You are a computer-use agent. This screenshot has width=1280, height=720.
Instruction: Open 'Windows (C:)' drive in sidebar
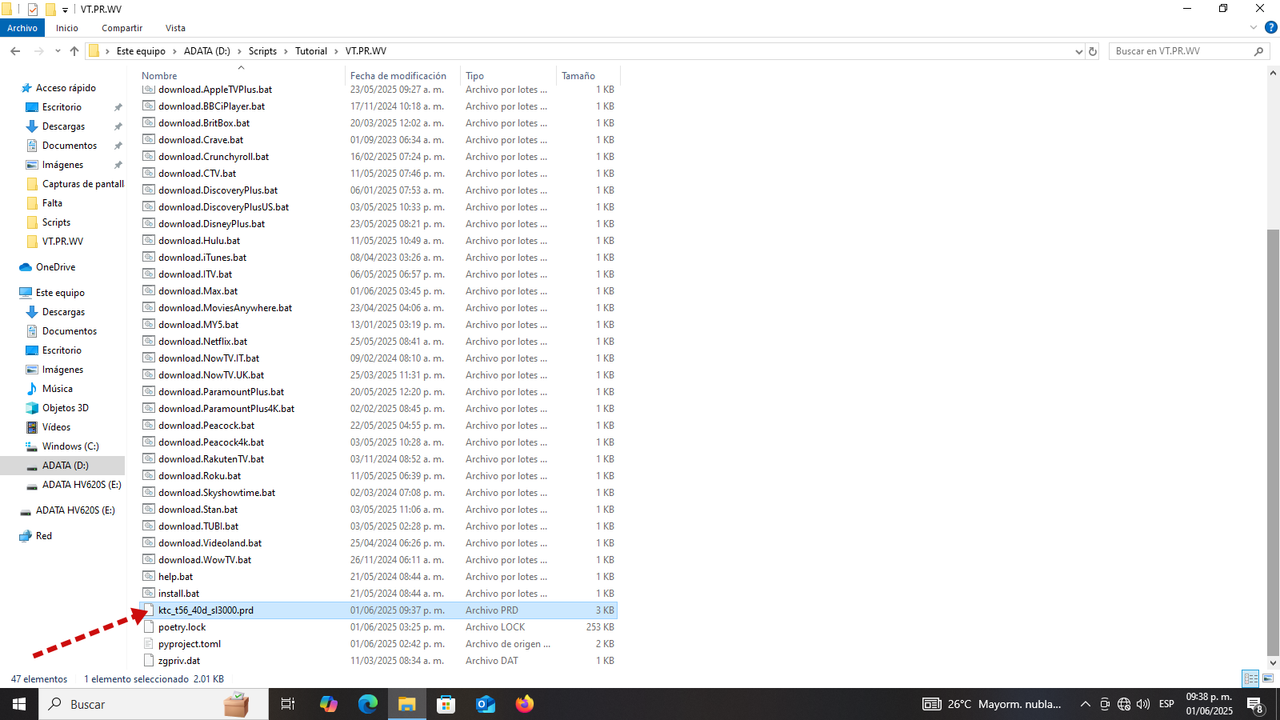70,446
